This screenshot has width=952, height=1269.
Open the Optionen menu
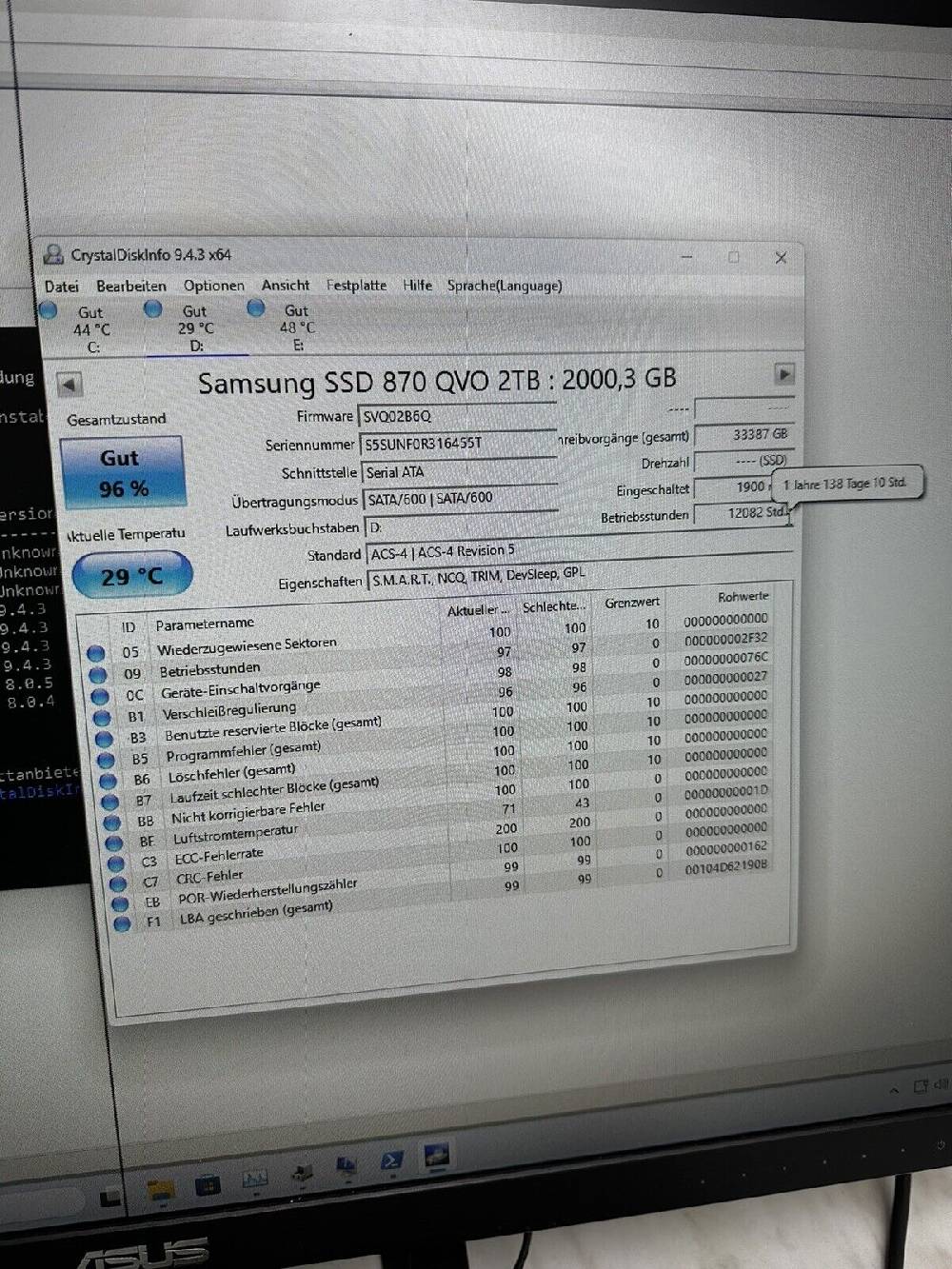pyautogui.click(x=214, y=286)
